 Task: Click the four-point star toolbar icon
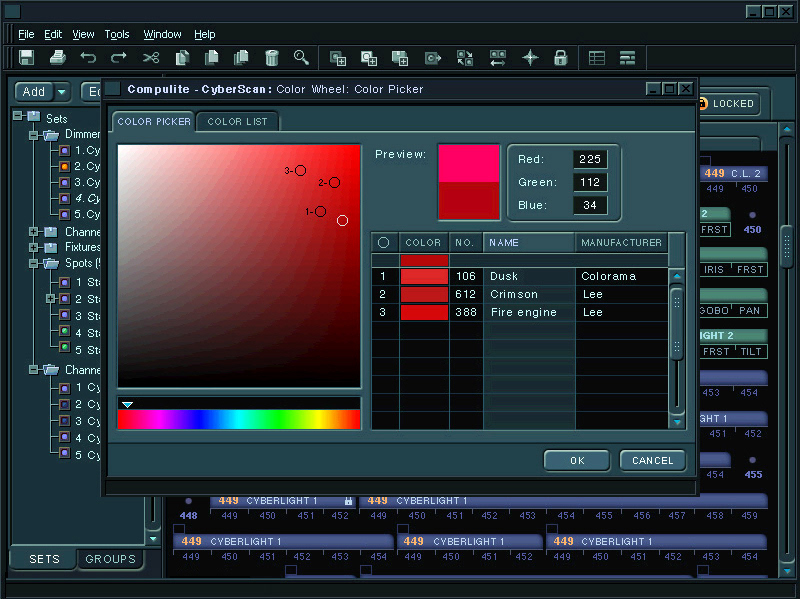point(530,58)
